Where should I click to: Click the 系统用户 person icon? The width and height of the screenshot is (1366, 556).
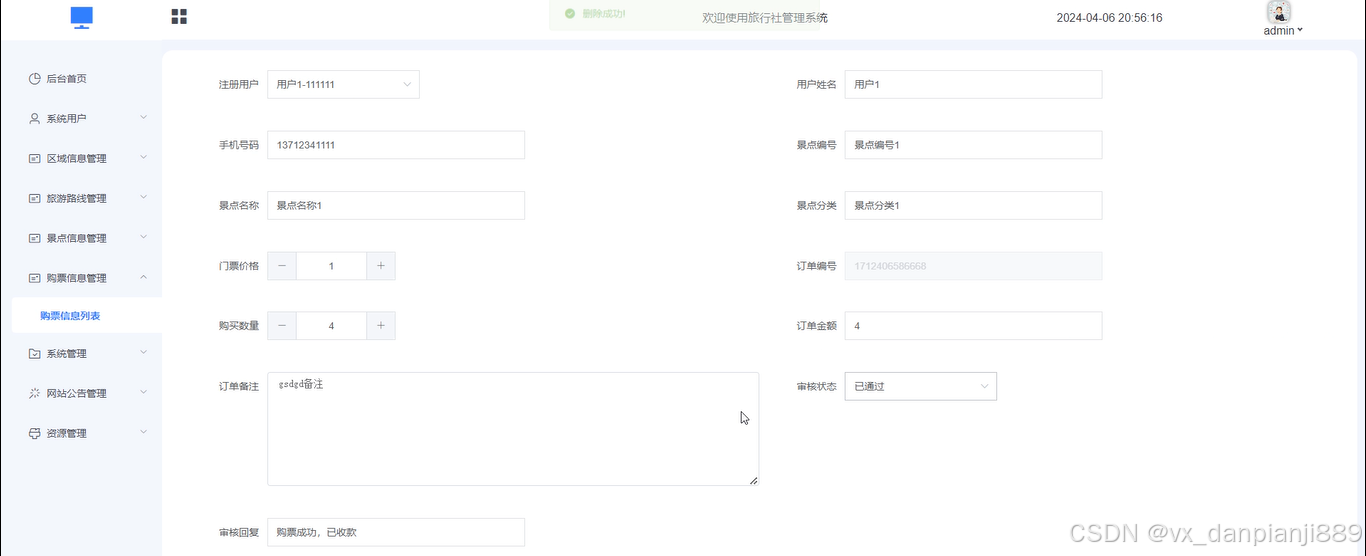[35, 118]
